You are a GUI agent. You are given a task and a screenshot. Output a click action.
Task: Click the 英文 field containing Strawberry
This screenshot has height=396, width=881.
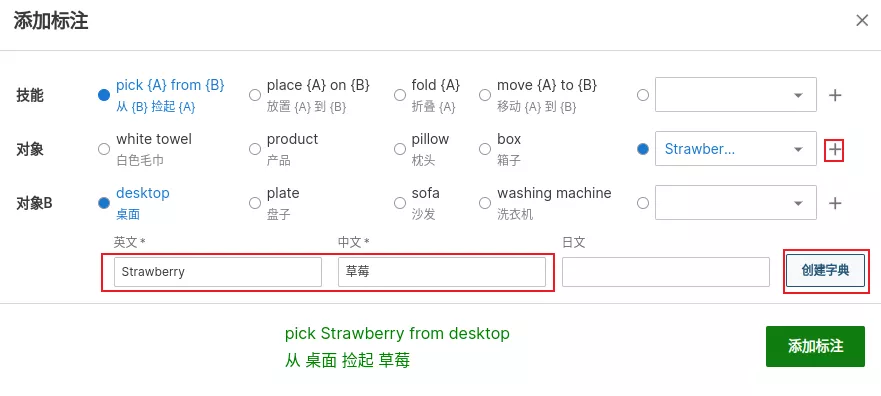(218, 272)
